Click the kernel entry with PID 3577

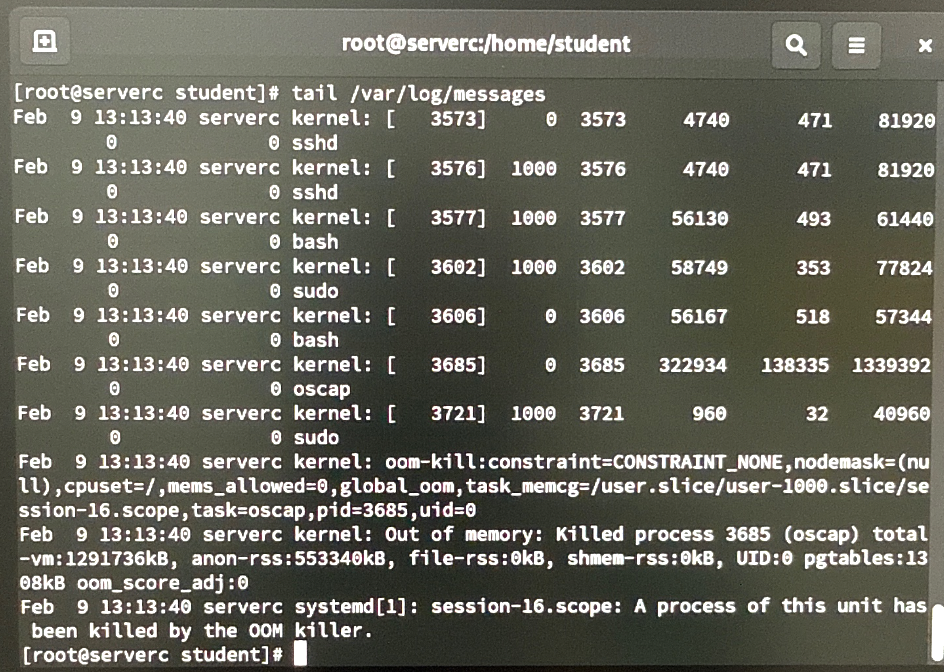tap(474, 229)
